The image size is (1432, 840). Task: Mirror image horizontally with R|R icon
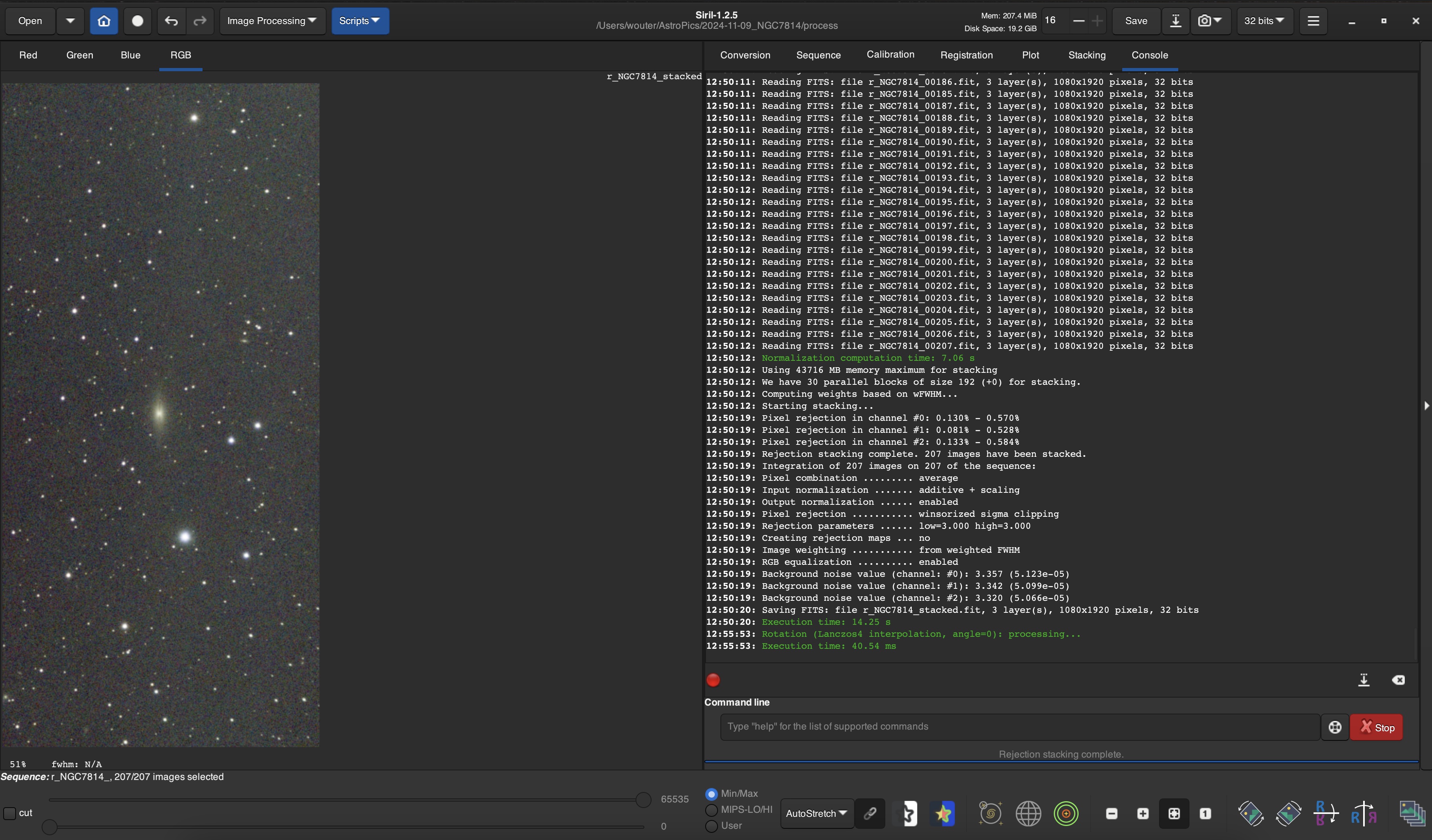(1363, 814)
